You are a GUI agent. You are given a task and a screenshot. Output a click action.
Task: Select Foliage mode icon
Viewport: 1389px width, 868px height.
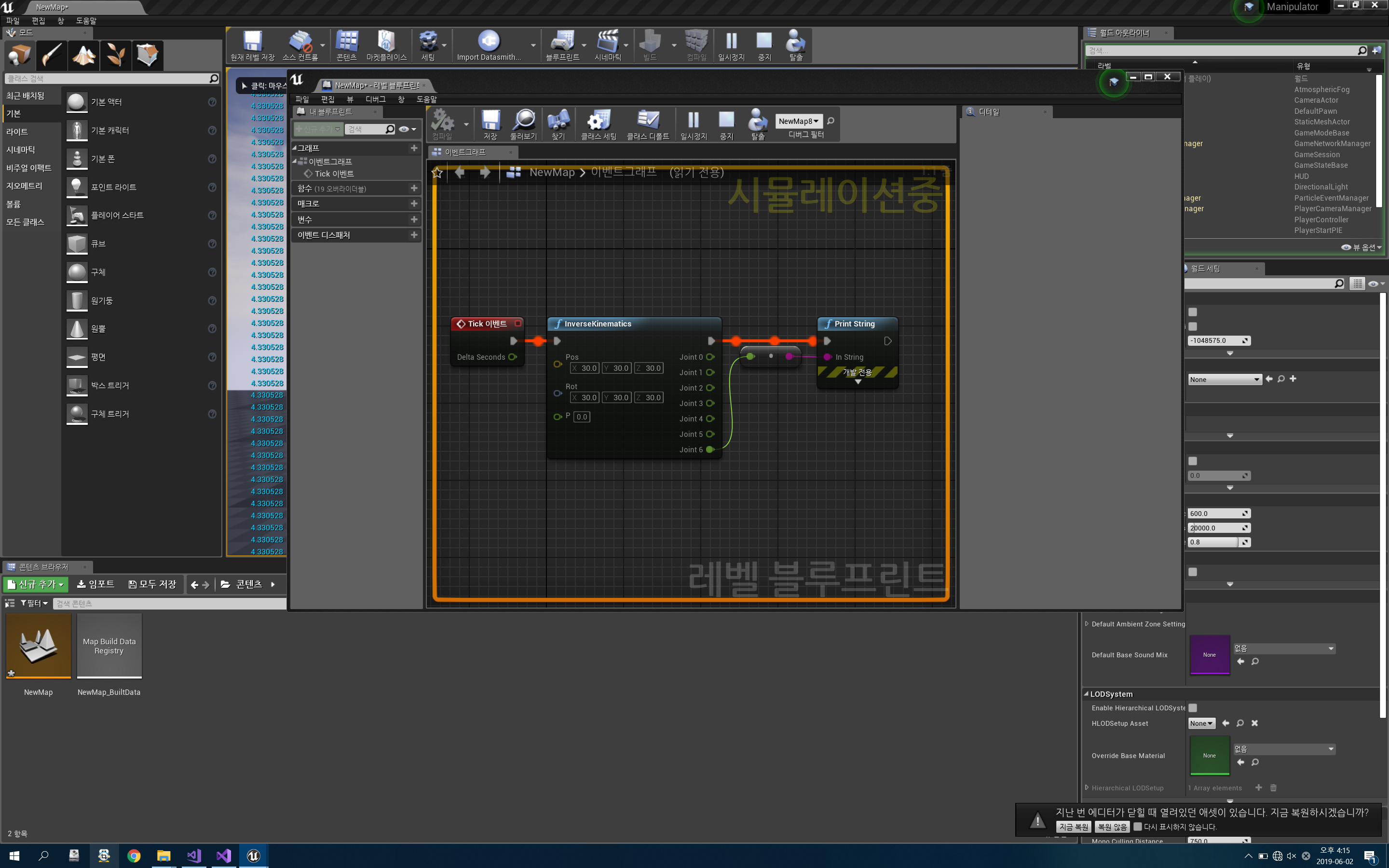(116, 55)
